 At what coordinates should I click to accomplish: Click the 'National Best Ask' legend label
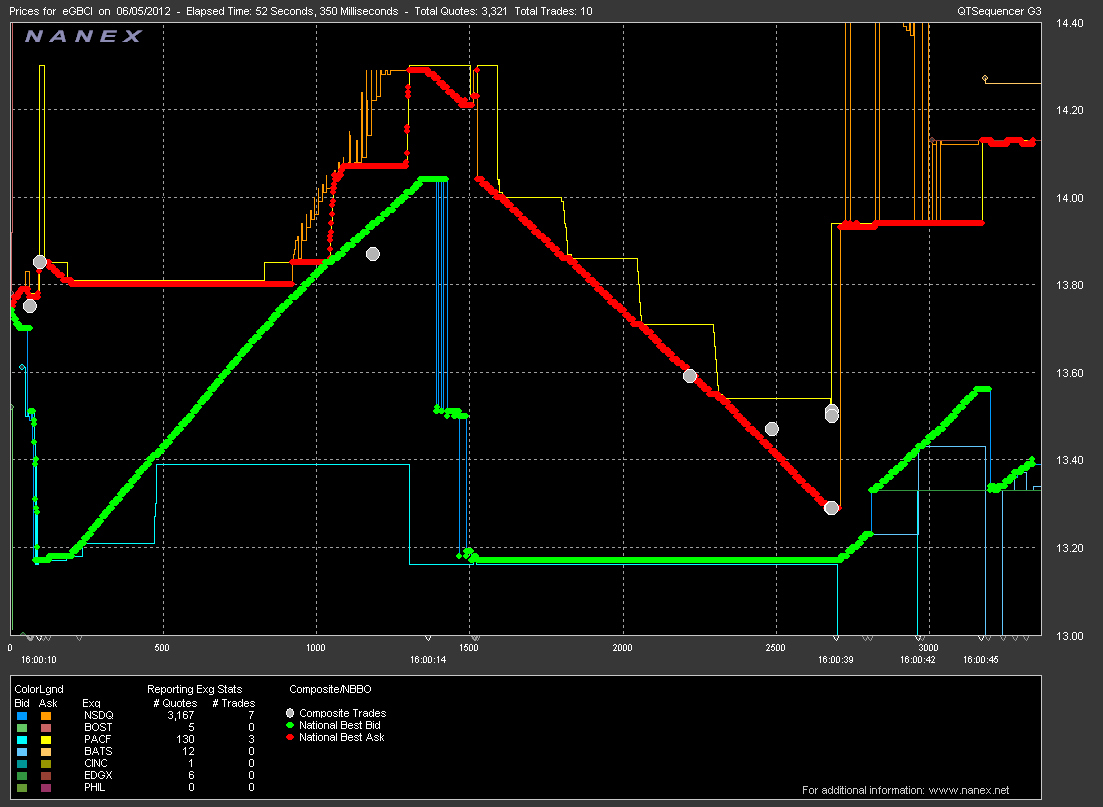(342, 737)
